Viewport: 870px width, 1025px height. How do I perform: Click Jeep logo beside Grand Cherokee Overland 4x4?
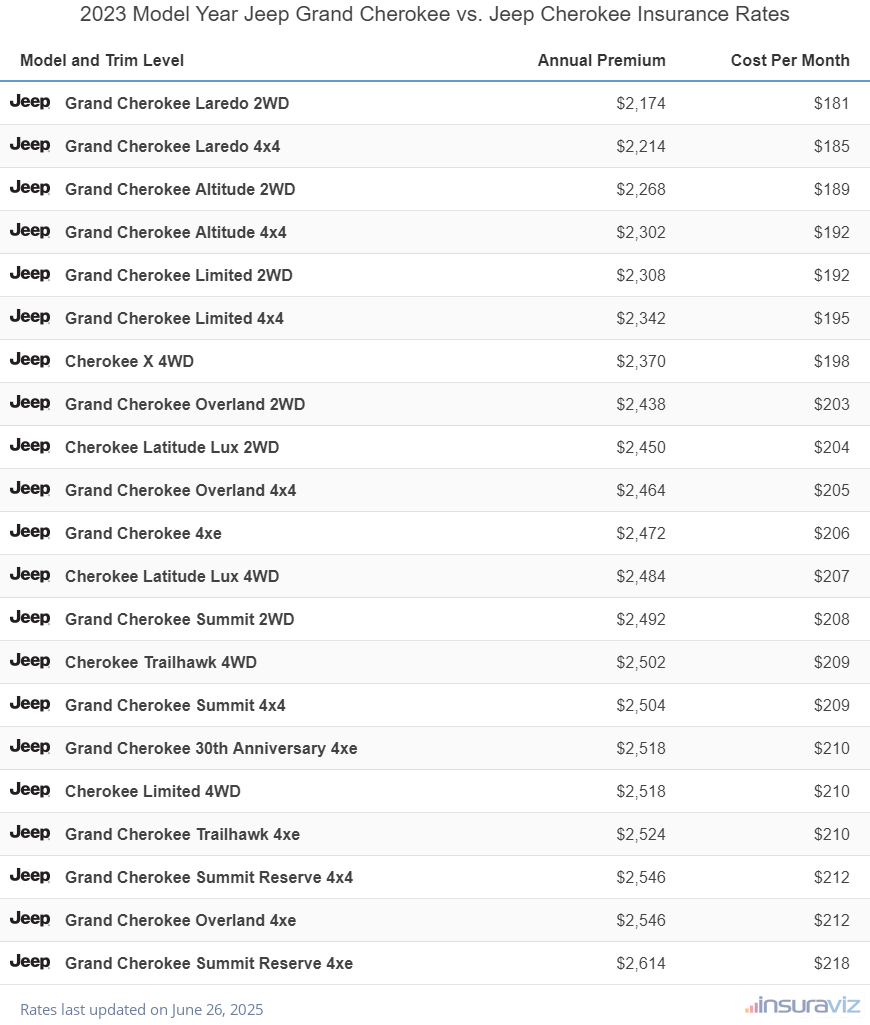tap(30, 490)
